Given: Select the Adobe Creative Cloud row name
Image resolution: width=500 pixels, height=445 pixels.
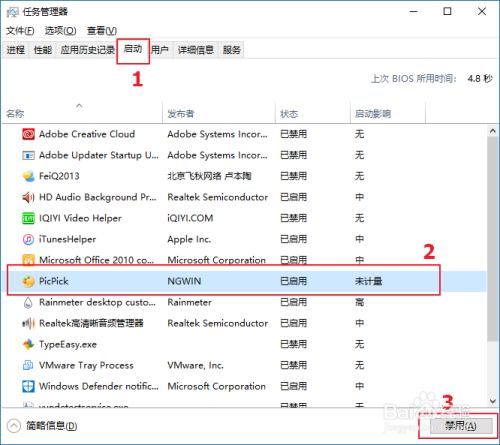Looking at the screenshot, I should pos(87,134).
